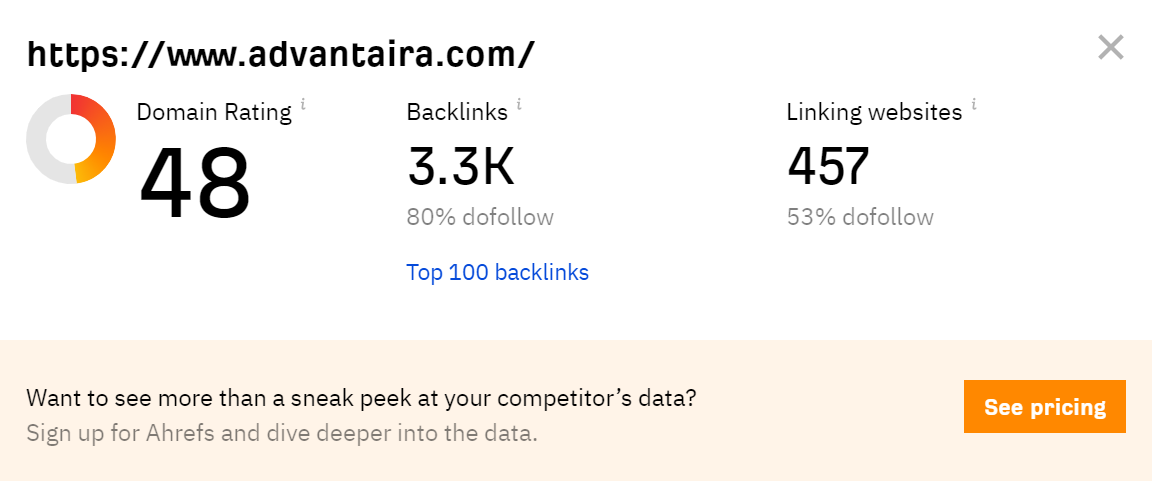Image resolution: width=1152 pixels, height=481 pixels.
Task: Close the domain overview panel
Action: tap(1111, 47)
